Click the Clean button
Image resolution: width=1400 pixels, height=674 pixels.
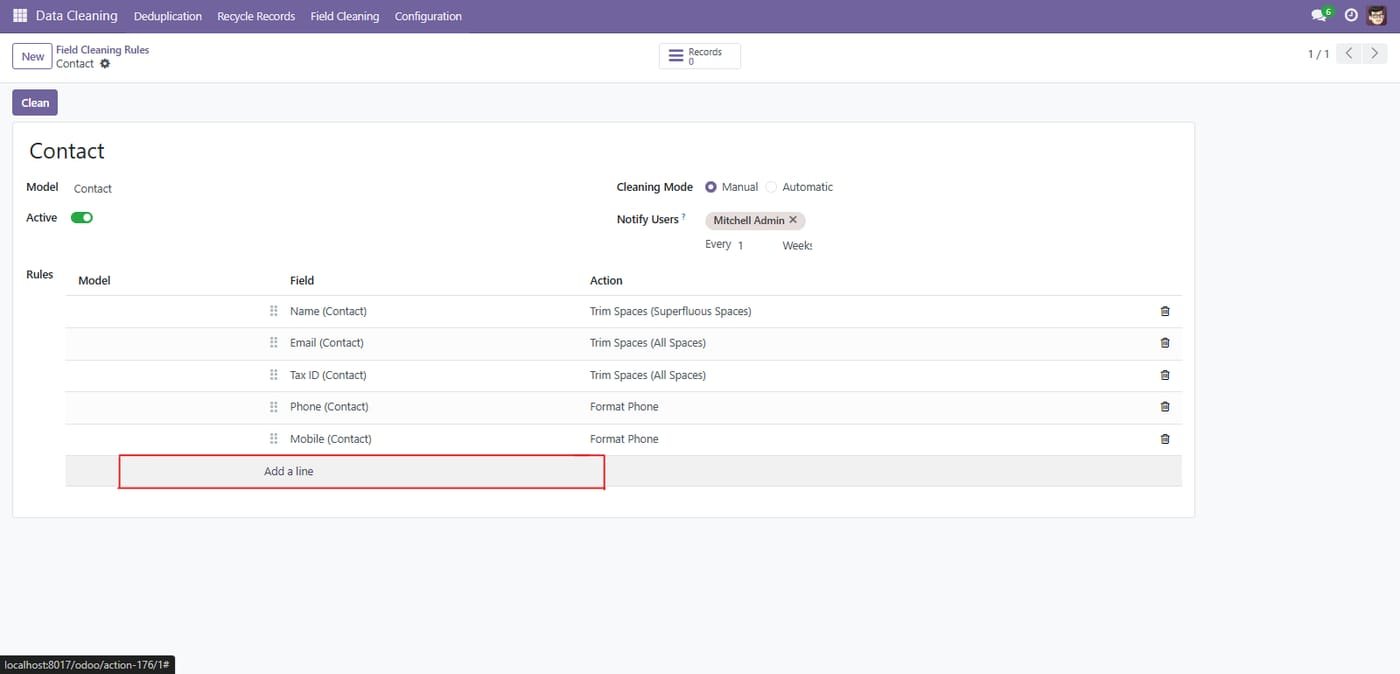click(x=35, y=103)
